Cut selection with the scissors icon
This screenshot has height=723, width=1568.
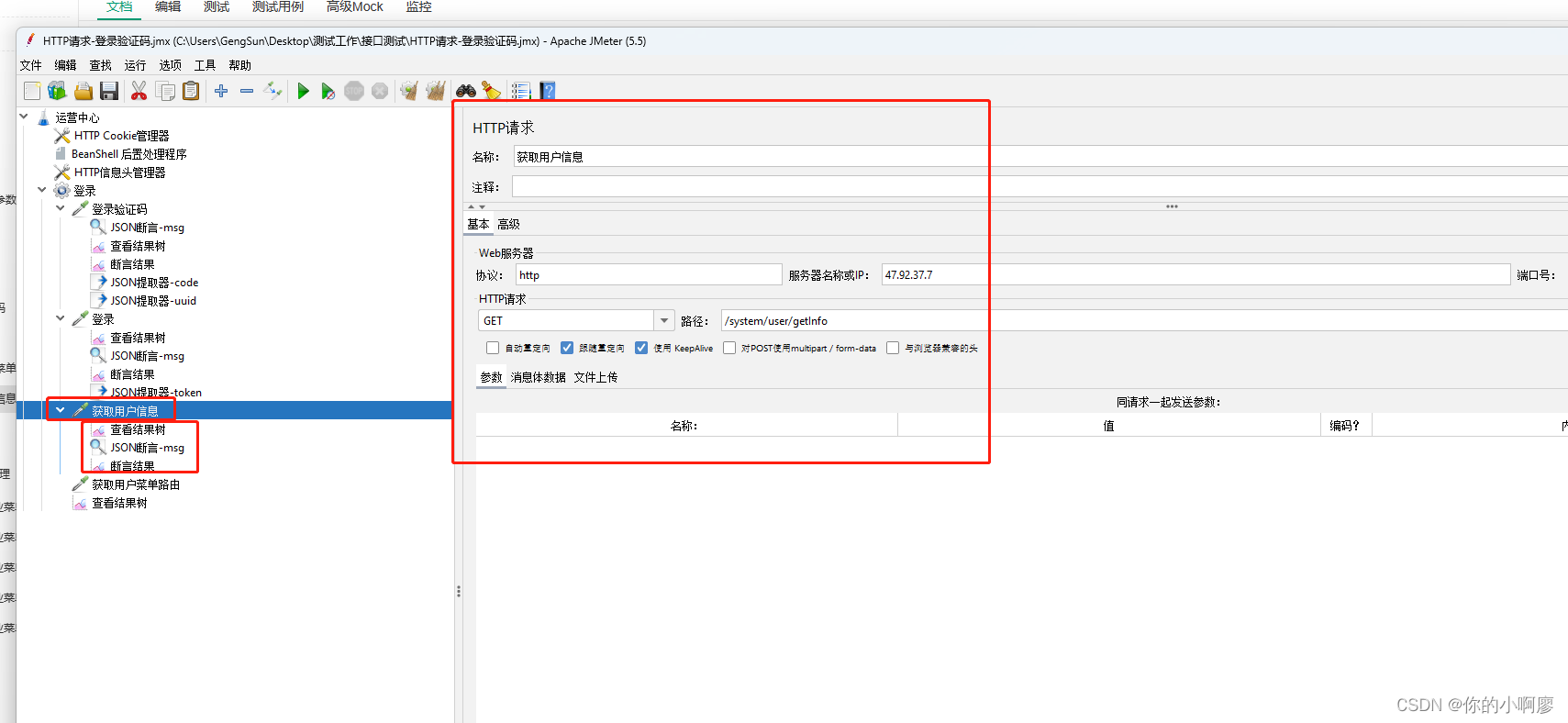pyautogui.click(x=139, y=91)
